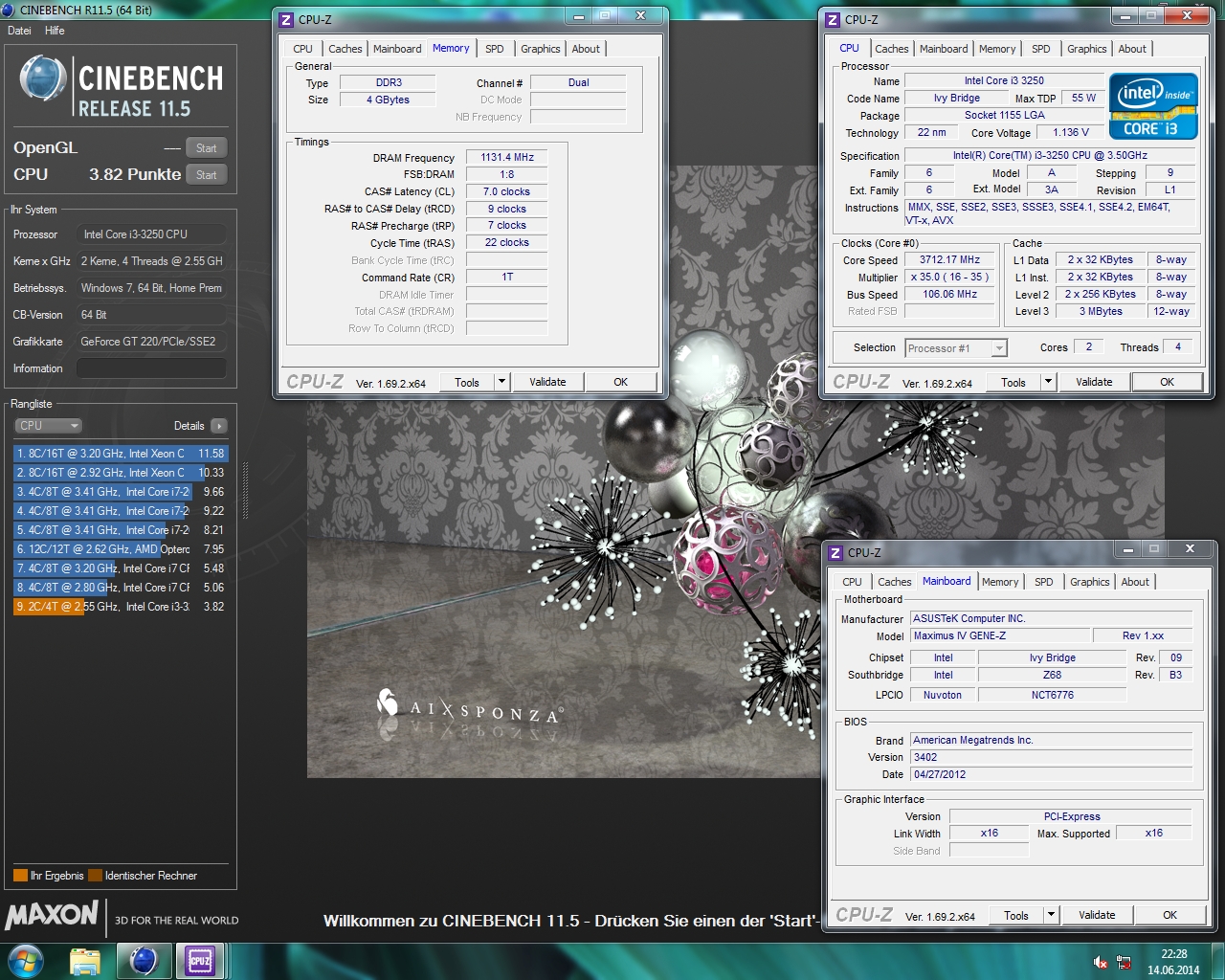This screenshot has height=980, width=1225.
Task: Select ranking row 8 with score 5.06
Action: [121, 588]
